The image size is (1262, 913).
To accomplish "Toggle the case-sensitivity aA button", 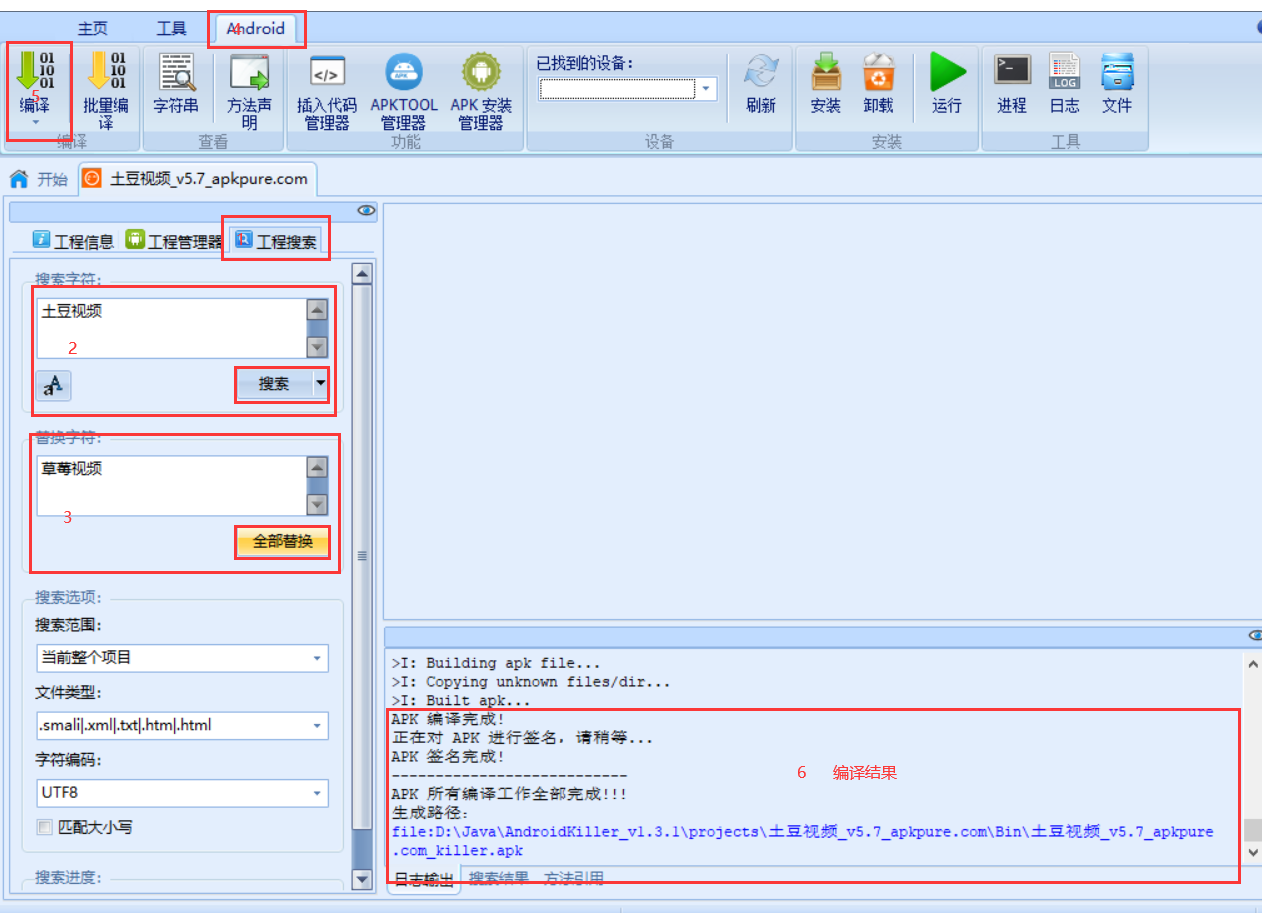I will [x=52, y=385].
